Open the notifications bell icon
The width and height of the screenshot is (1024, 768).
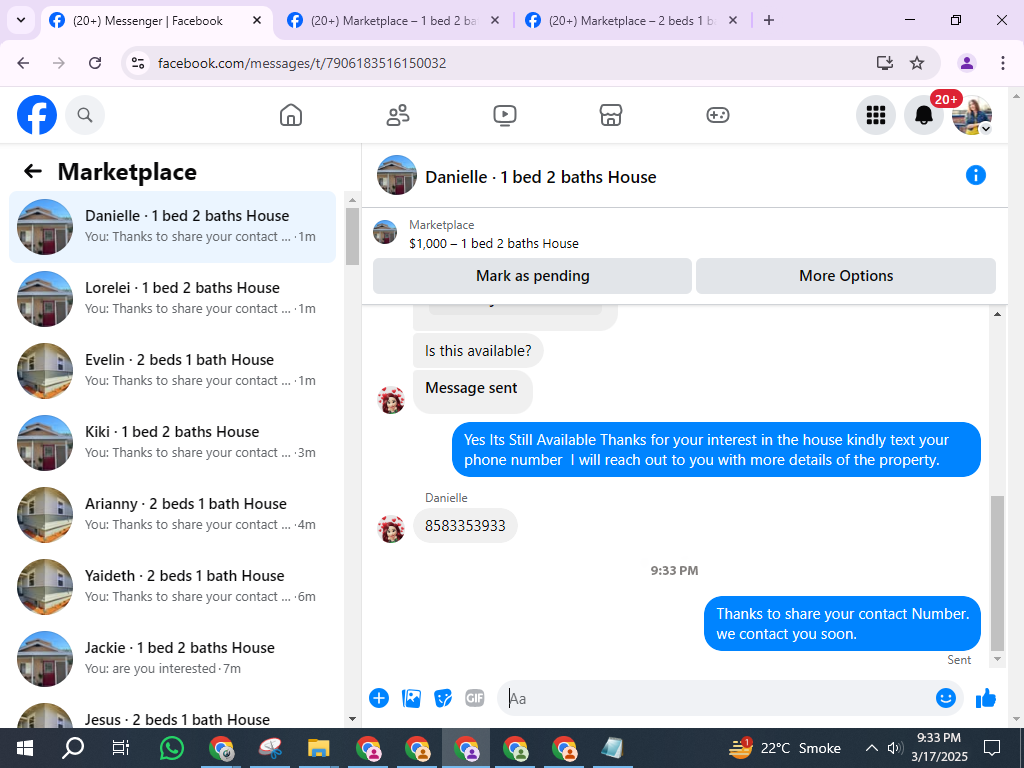pos(923,115)
